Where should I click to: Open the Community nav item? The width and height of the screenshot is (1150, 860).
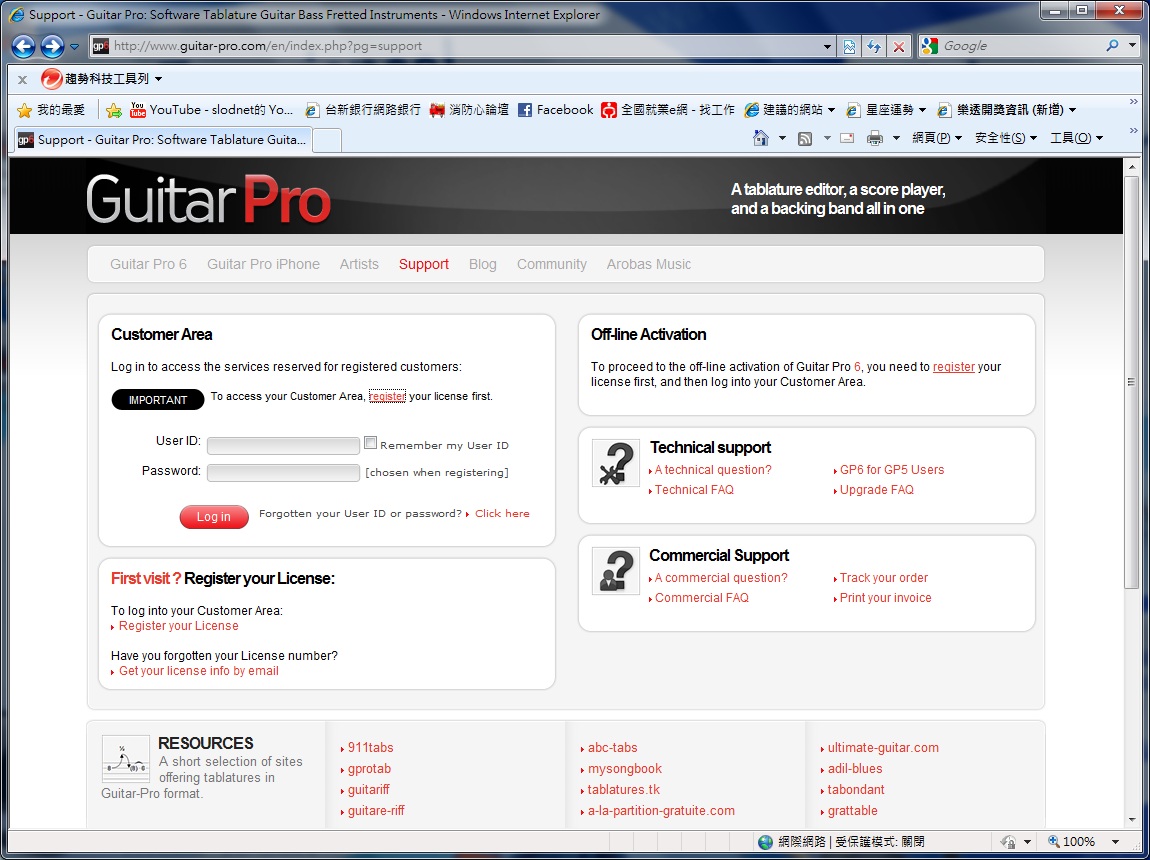tap(552, 265)
